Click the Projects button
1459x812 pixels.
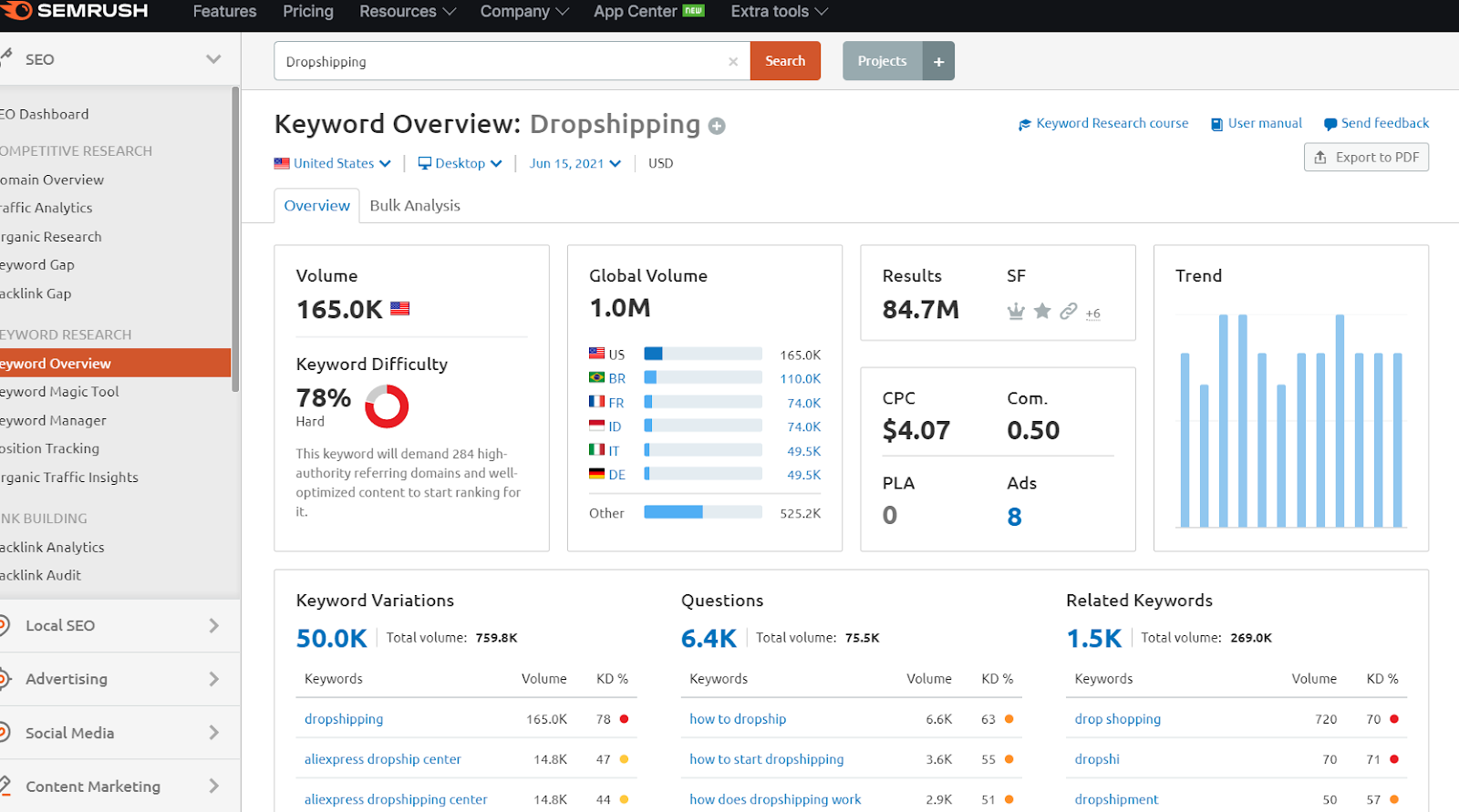(883, 61)
